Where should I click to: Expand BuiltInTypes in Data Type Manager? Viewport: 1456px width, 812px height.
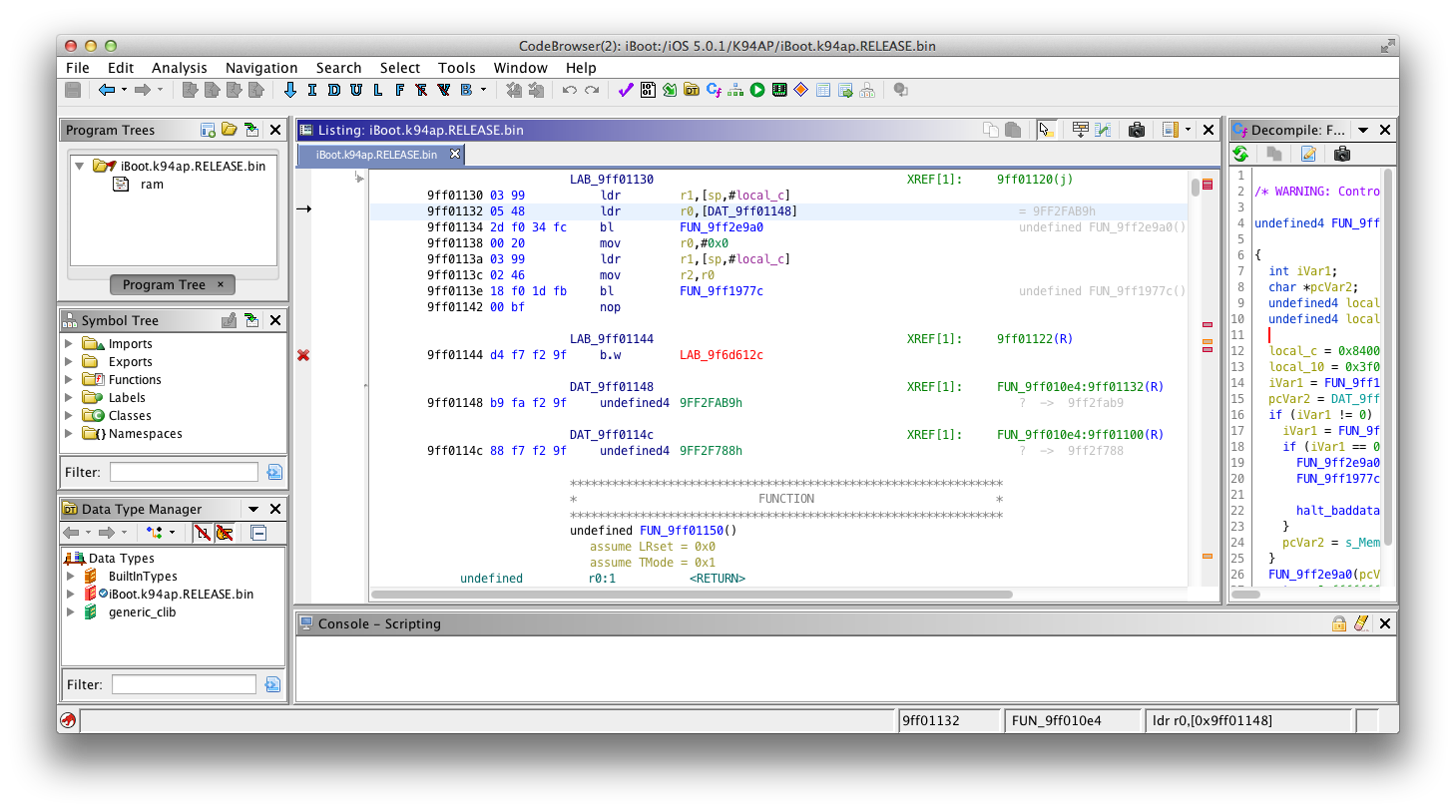(x=70, y=577)
